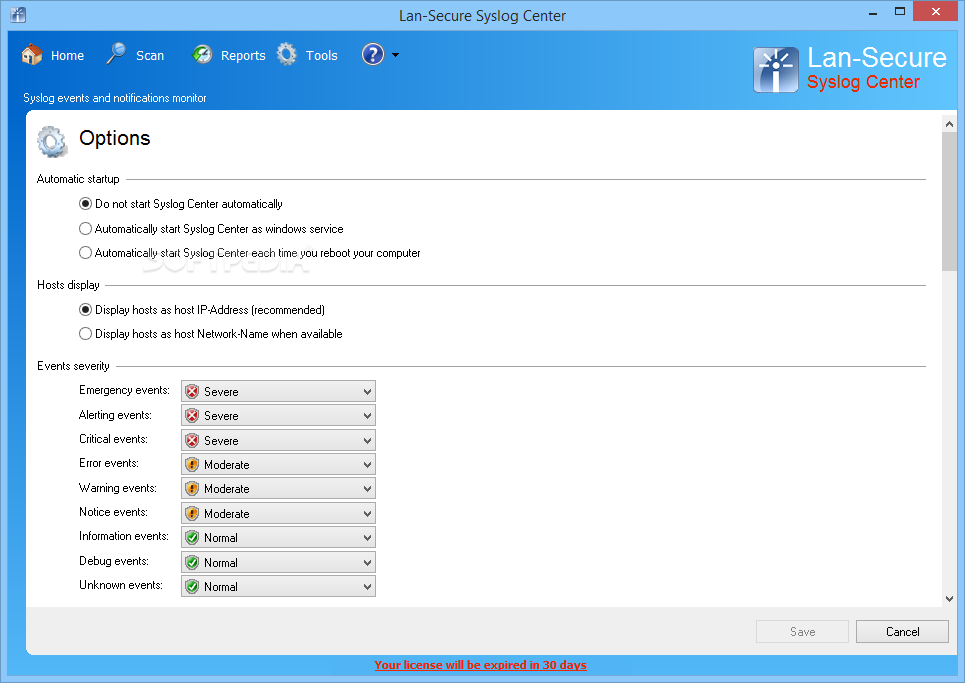Open the license expiration link
This screenshot has height=683, width=965.
(480, 665)
